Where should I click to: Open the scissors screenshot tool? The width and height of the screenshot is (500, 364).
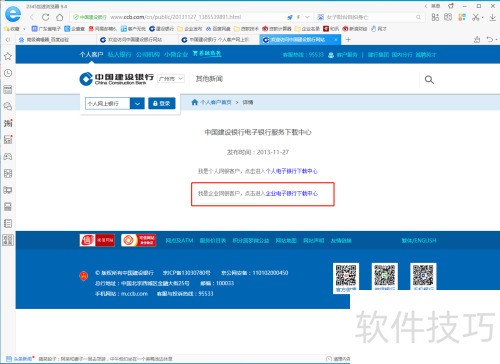tap(476, 17)
